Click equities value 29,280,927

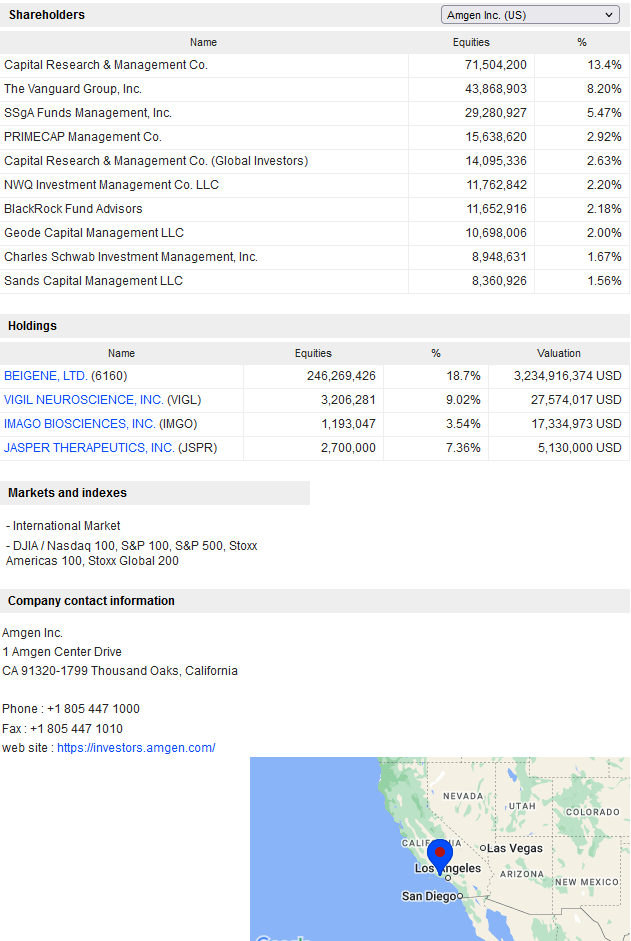click(x=496, y=113)
